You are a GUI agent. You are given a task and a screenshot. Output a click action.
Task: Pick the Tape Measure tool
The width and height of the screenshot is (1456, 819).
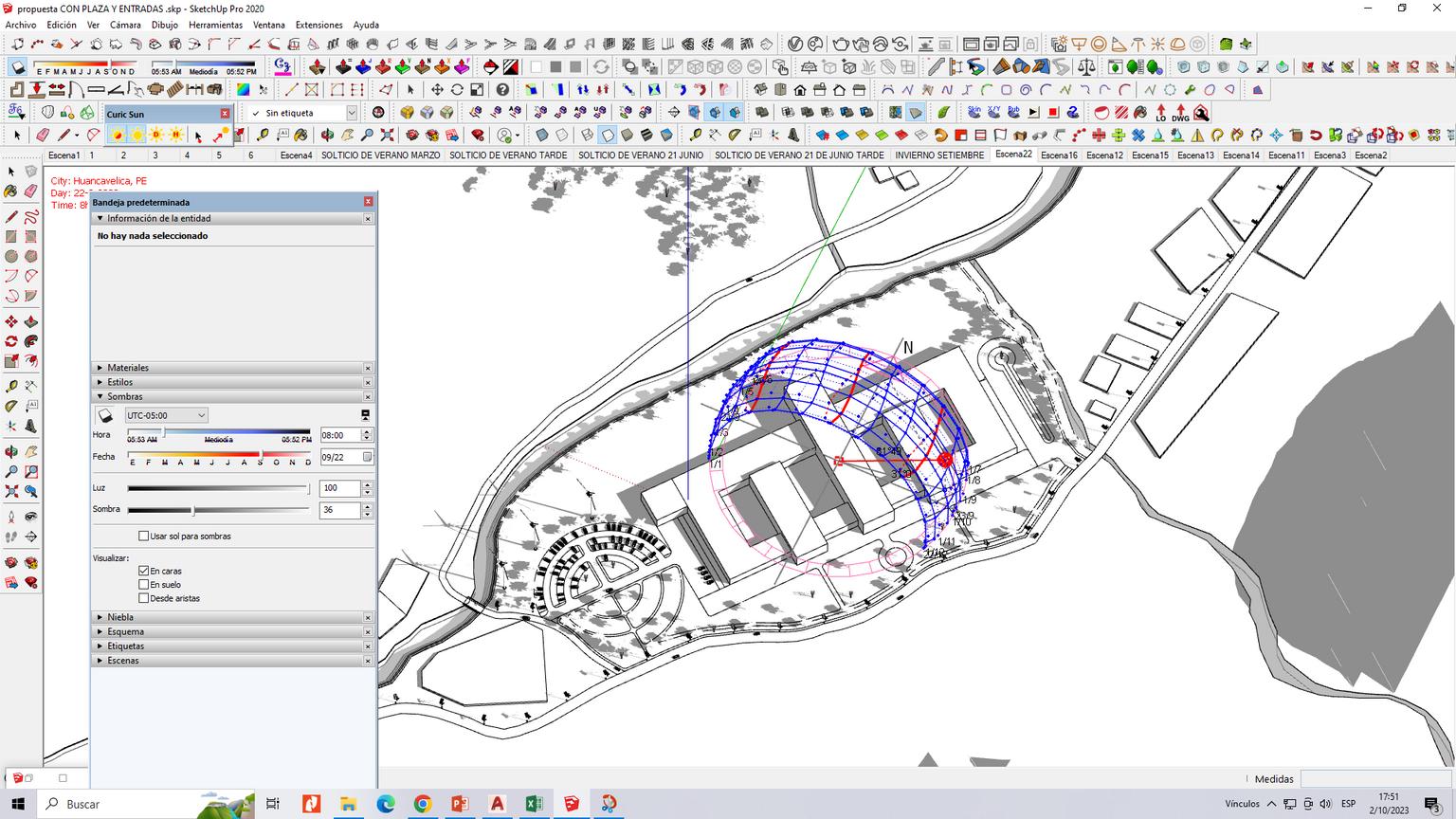coord(11,386)
